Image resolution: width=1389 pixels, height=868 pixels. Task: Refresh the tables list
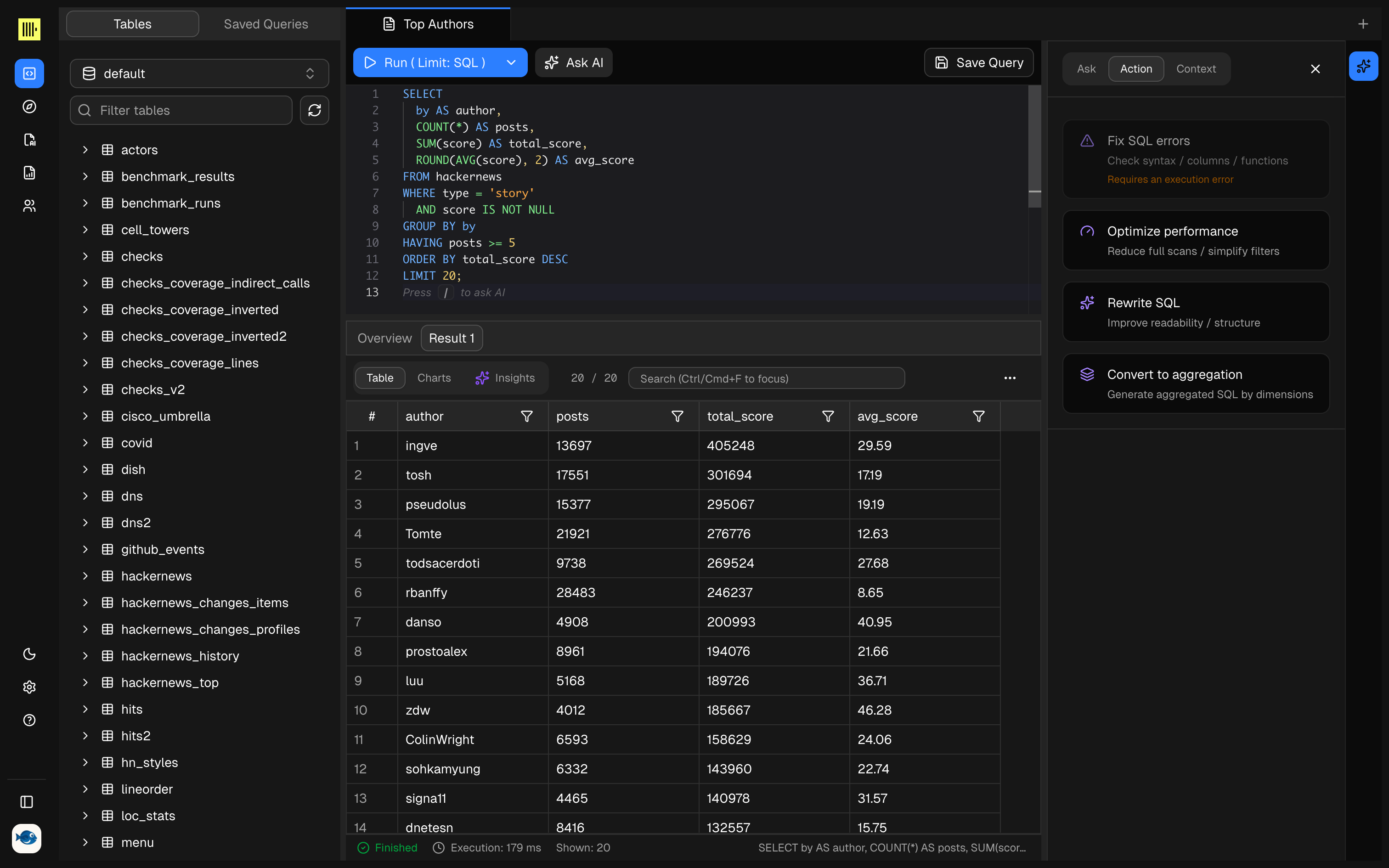coord(315,110)
